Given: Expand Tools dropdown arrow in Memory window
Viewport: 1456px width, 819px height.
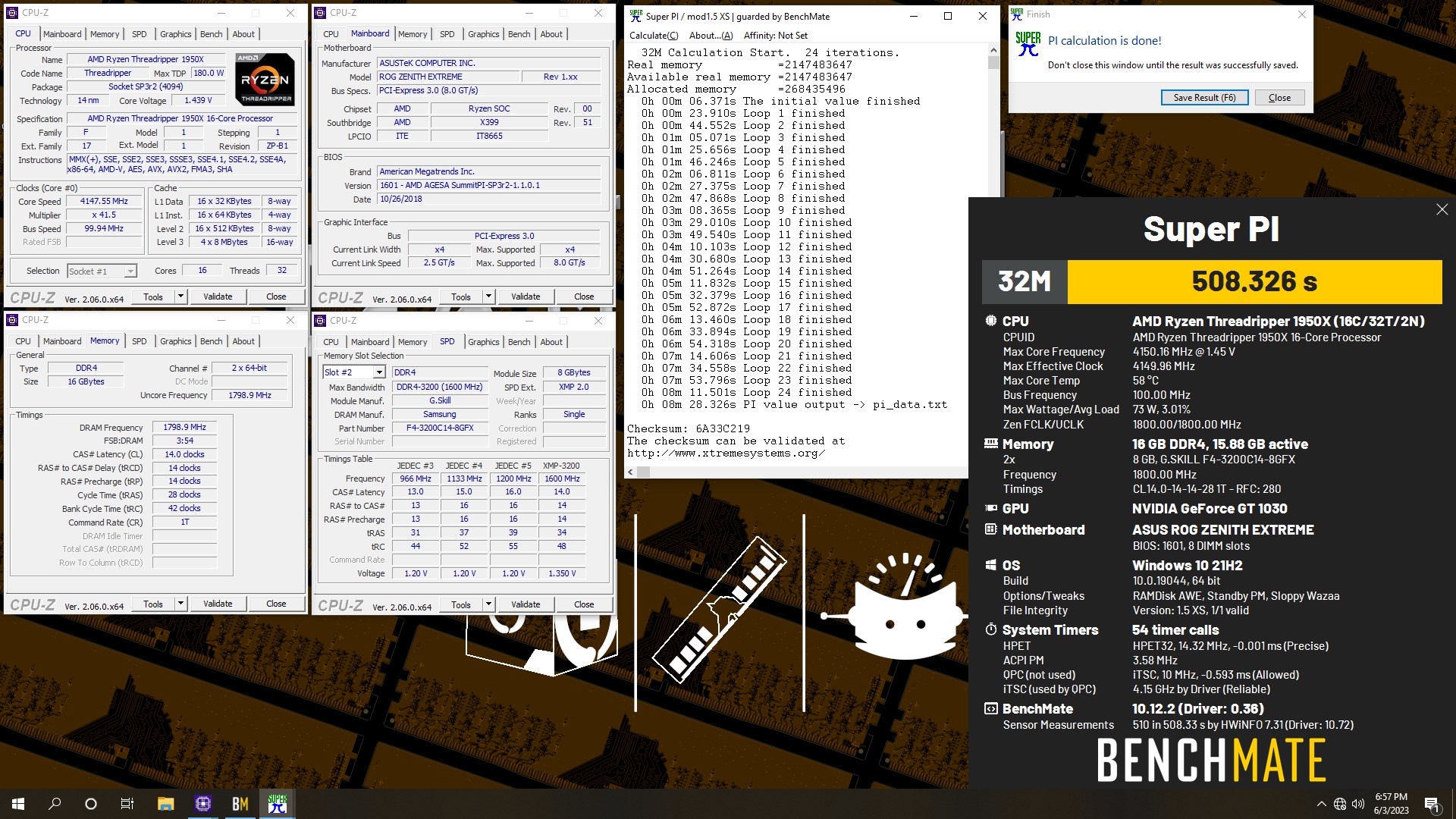Looking at the screenshot, I should [180, 604].
